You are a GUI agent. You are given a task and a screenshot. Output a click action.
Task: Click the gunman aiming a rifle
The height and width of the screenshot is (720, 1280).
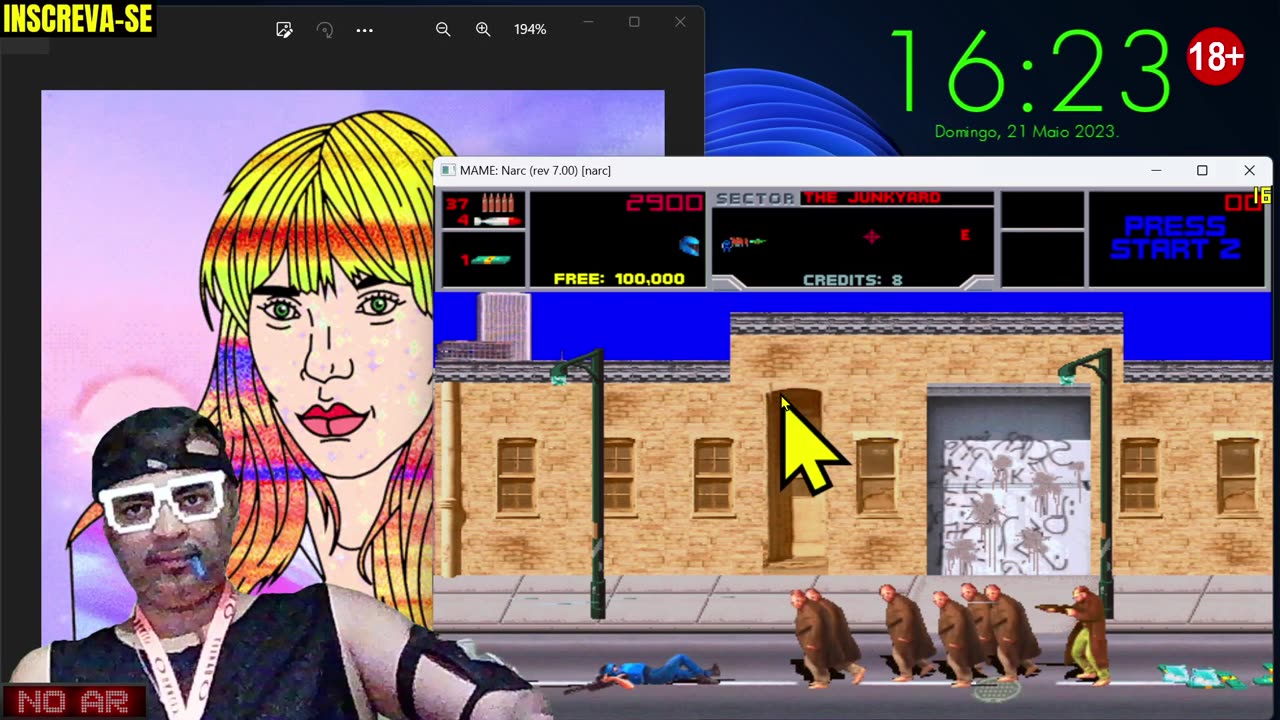click(x=1078, y=635)
